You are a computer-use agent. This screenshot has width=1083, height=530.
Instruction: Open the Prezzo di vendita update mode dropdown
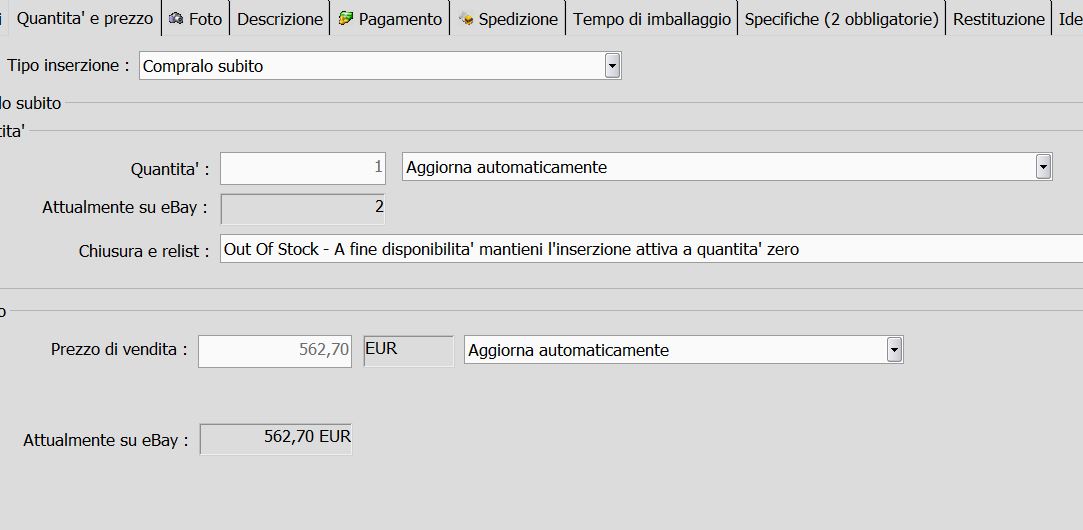click(x=894, y=350)
